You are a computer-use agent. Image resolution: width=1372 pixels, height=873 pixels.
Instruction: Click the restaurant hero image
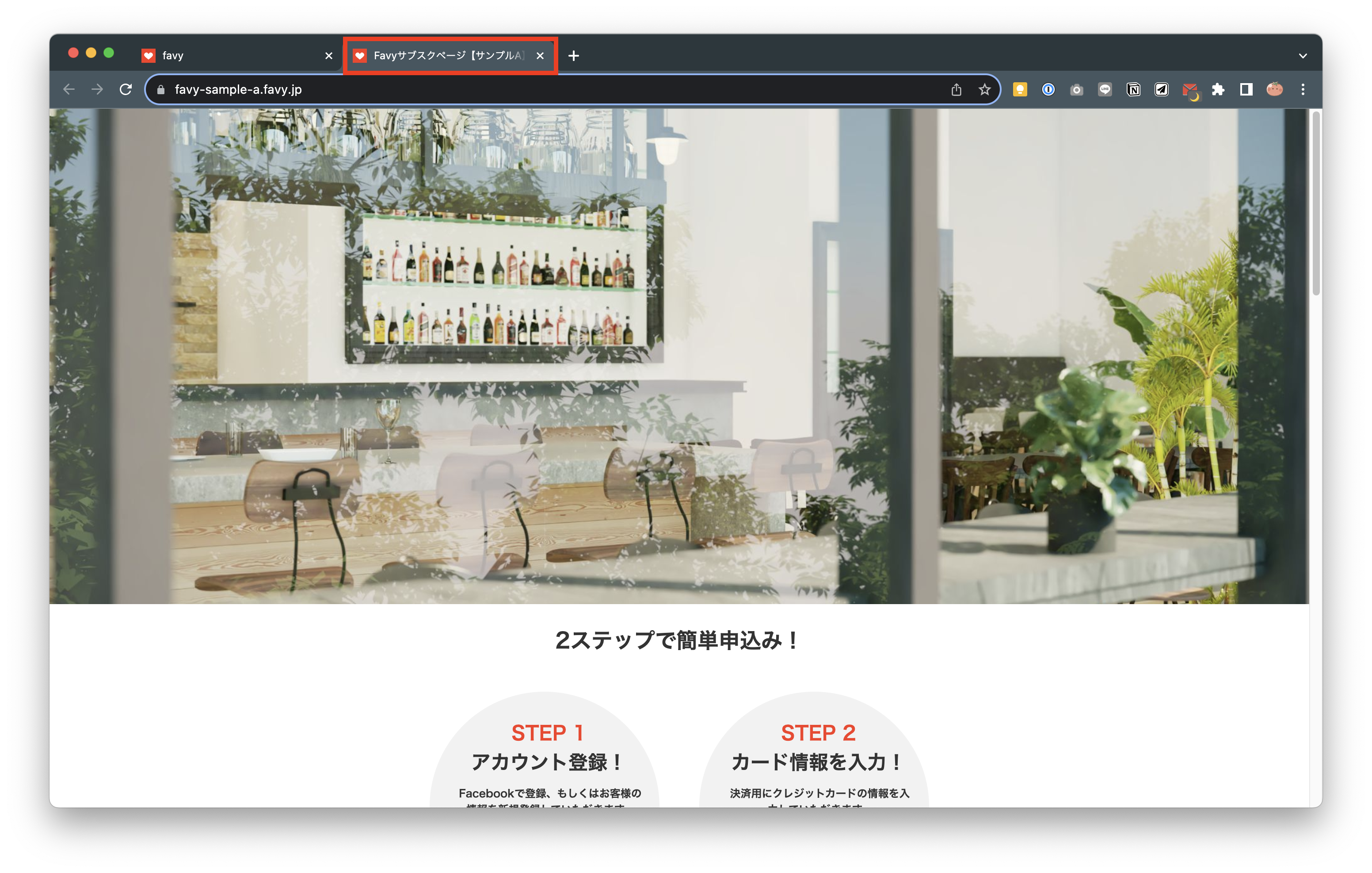pos(679,356)
